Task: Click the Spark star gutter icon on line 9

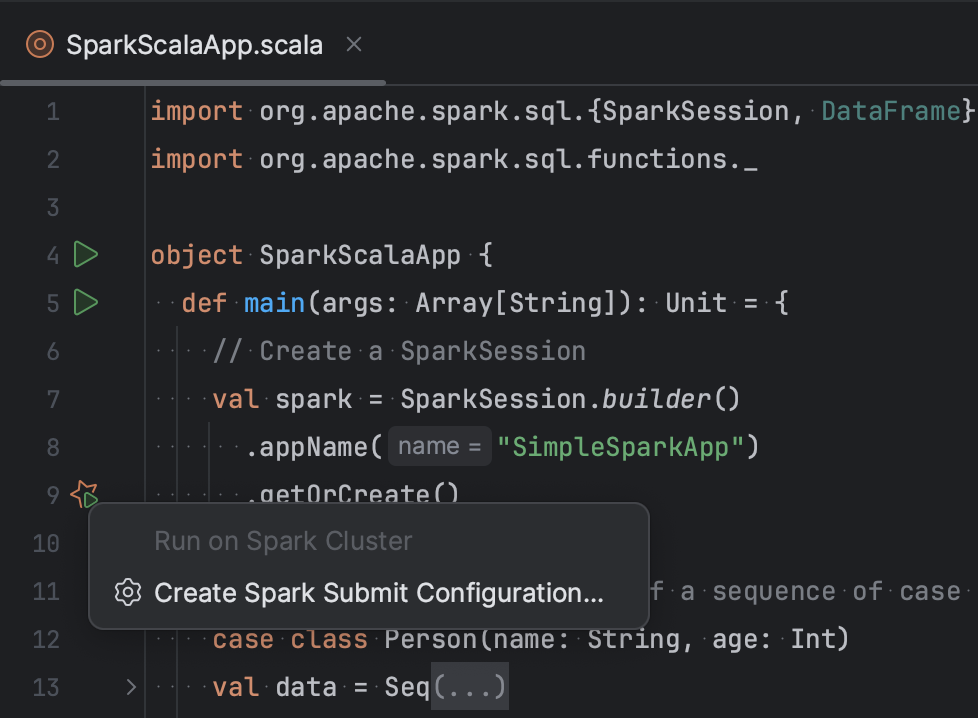Action: (x=85, y=494)
